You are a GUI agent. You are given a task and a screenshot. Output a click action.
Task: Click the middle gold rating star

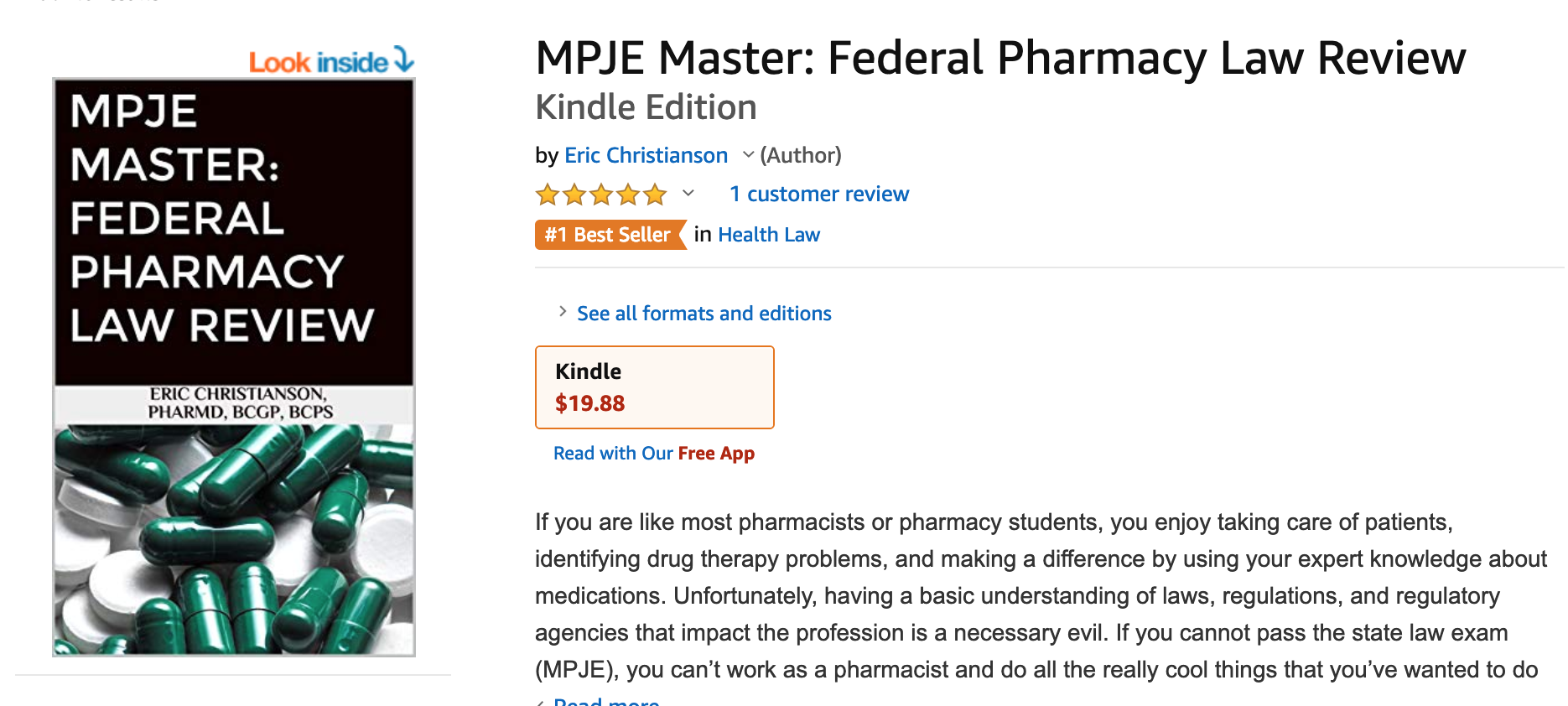click(601, 195)
